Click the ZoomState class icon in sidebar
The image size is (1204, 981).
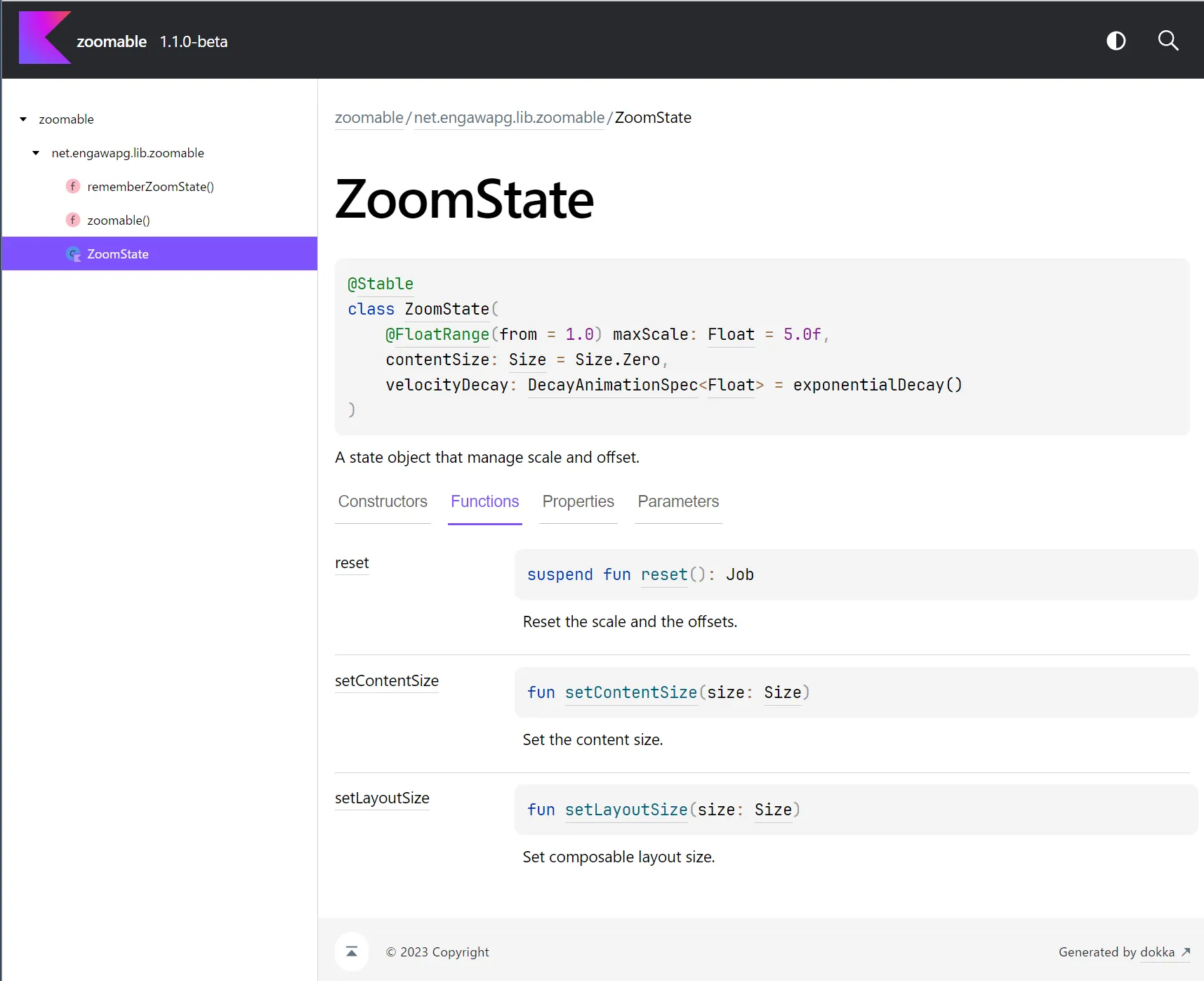pos(73,254)
